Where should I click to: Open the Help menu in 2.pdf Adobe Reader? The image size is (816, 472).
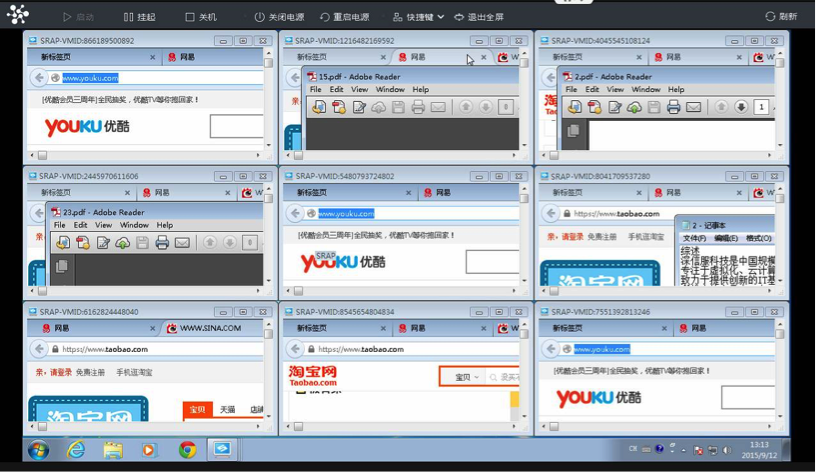coord(676,90)
